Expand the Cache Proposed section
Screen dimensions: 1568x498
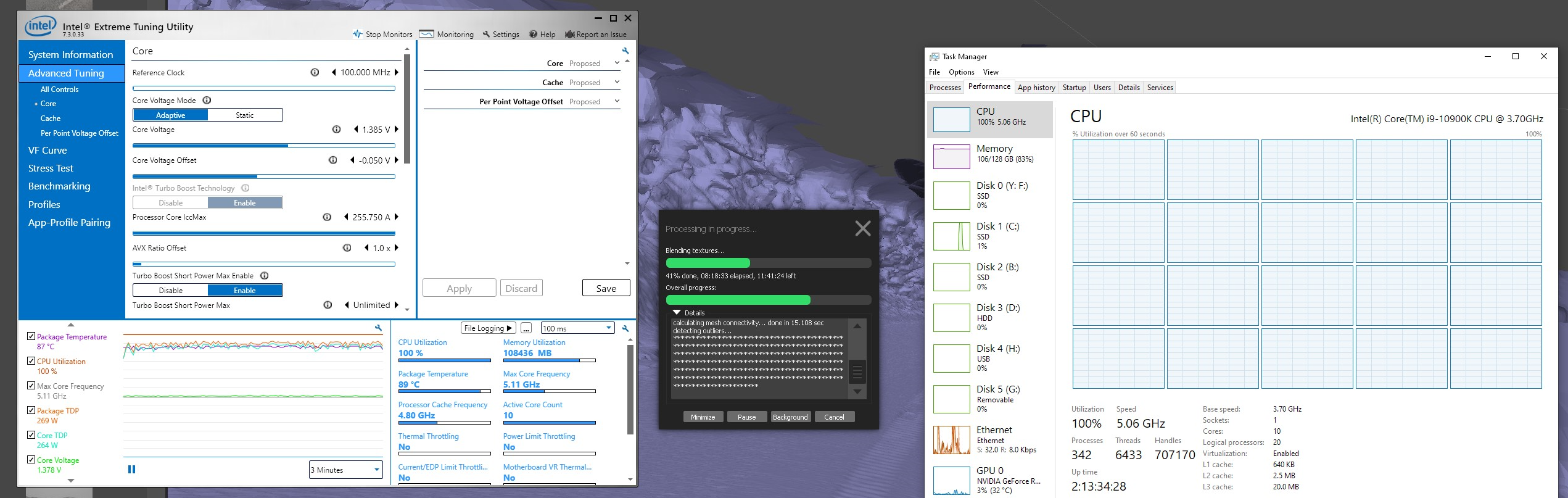point(617,82)
